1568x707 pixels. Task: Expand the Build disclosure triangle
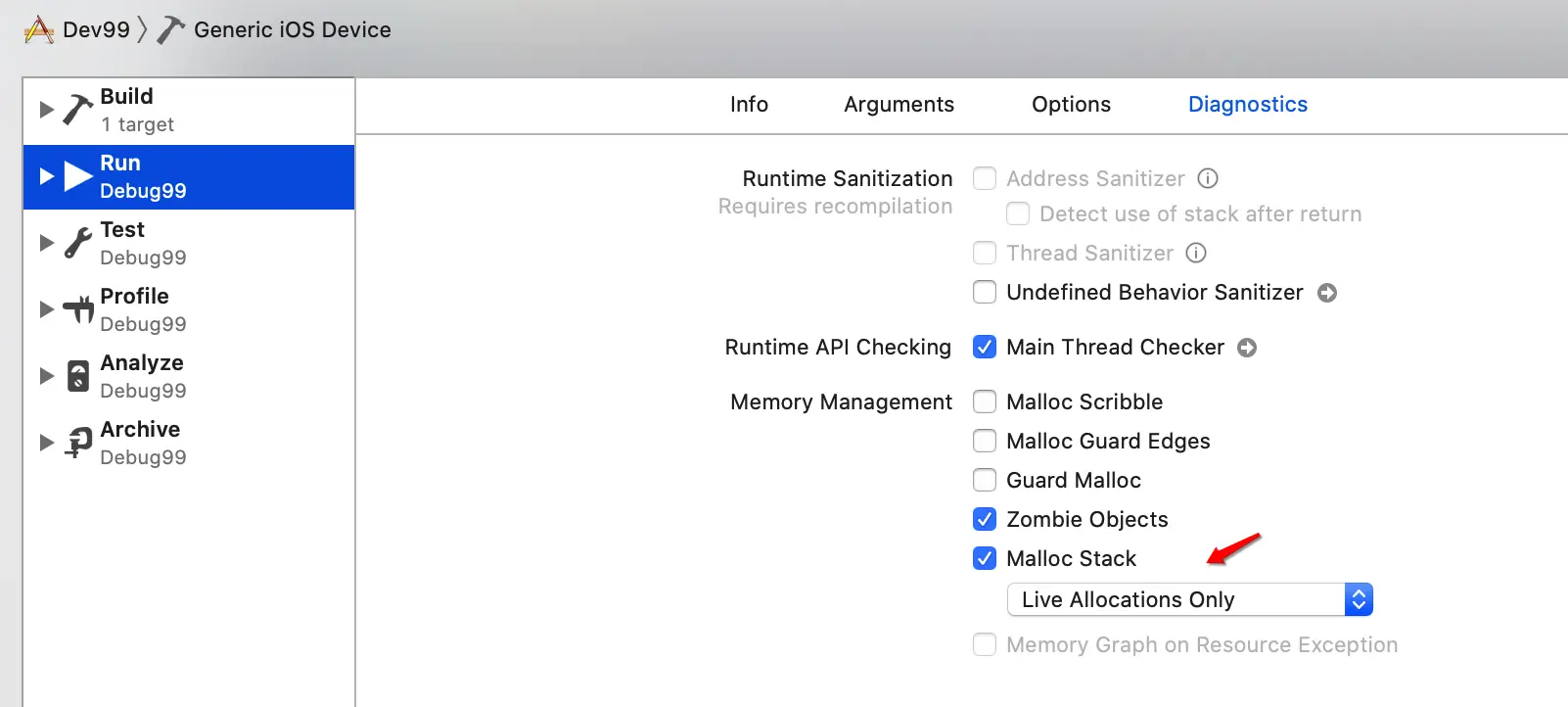pyautogui.click(x=46, y=110)
